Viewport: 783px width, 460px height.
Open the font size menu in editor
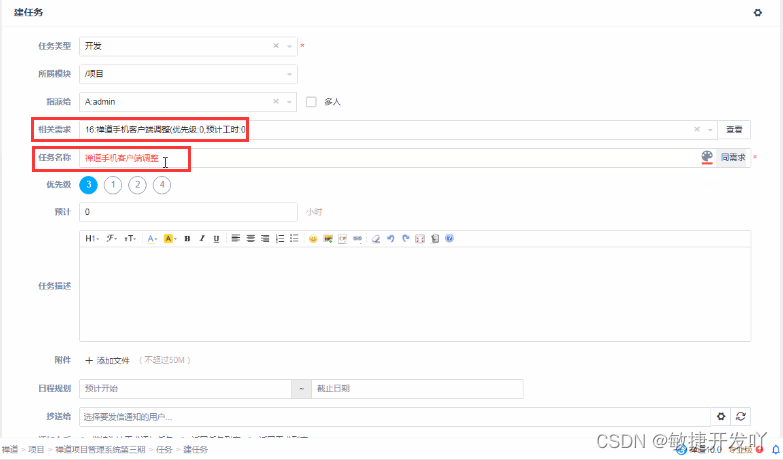[130, 239]
